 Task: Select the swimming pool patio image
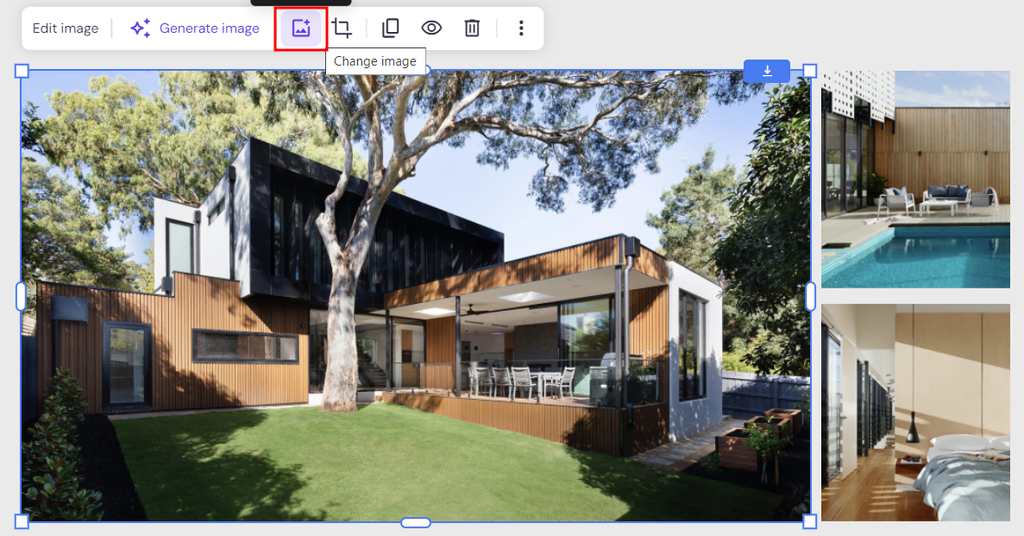coord(916,180)
